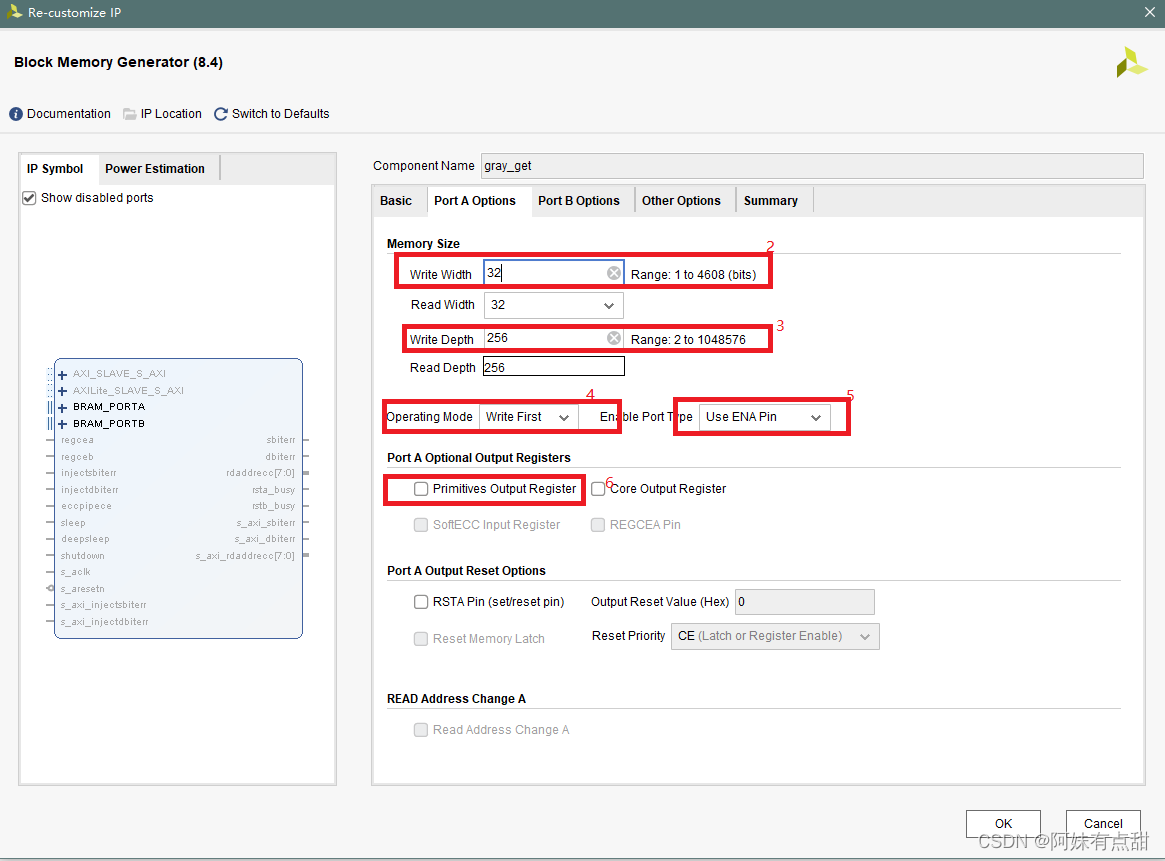The width and height of the screenshot is (1165, 861).
Task: Clear the Write Width field with its X icon
Action: pos(614,273)
